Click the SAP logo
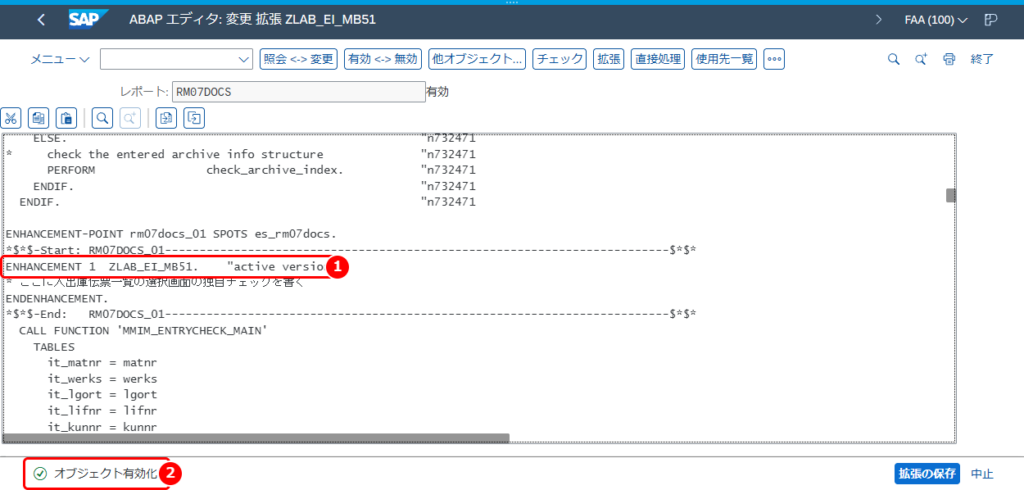This screenshot has width=1024, height=490. (x=89, y=20)
